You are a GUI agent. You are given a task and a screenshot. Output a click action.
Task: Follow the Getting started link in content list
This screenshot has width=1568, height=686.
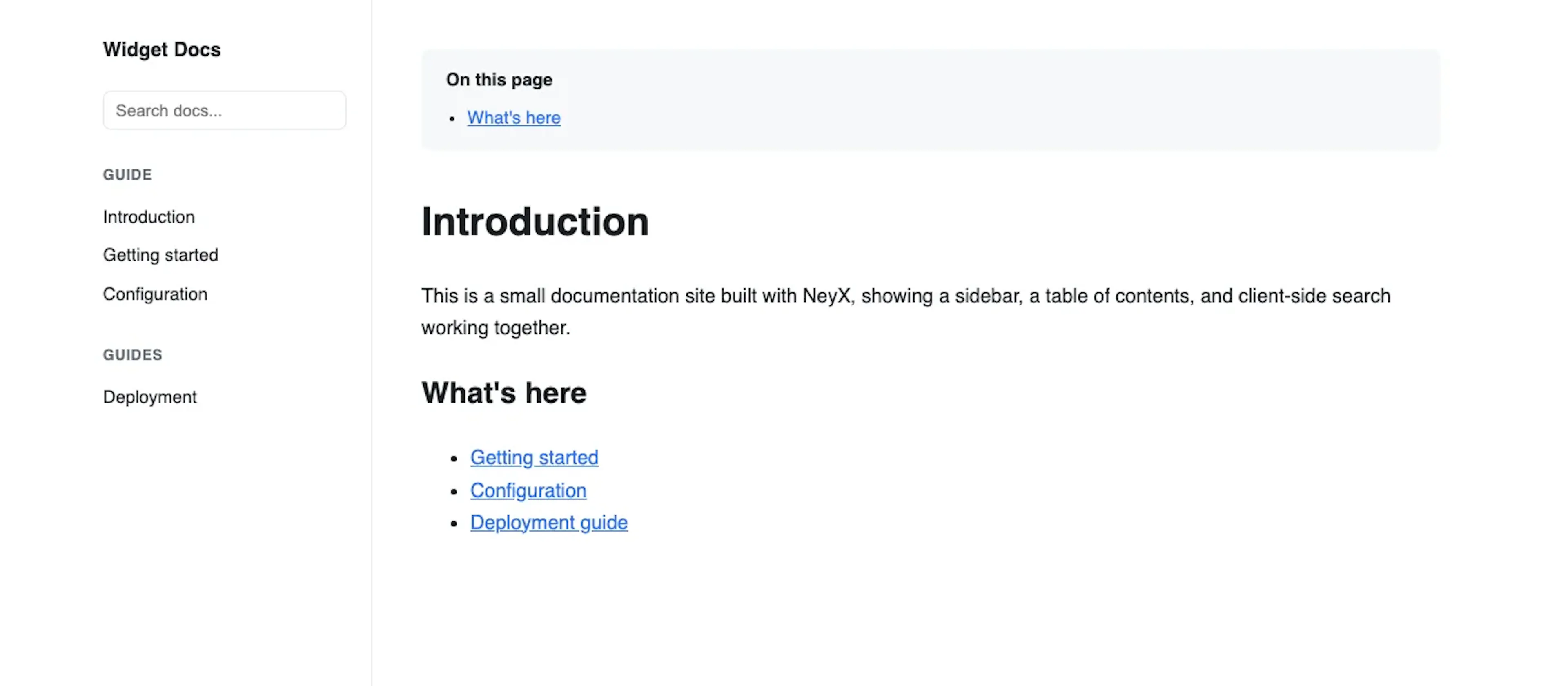point(534,457)
